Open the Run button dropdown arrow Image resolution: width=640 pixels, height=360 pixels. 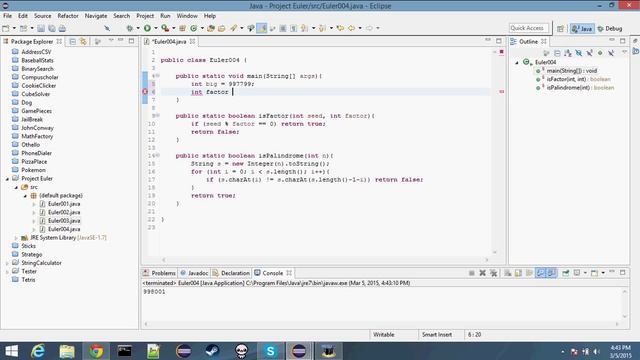pos(155,28)
